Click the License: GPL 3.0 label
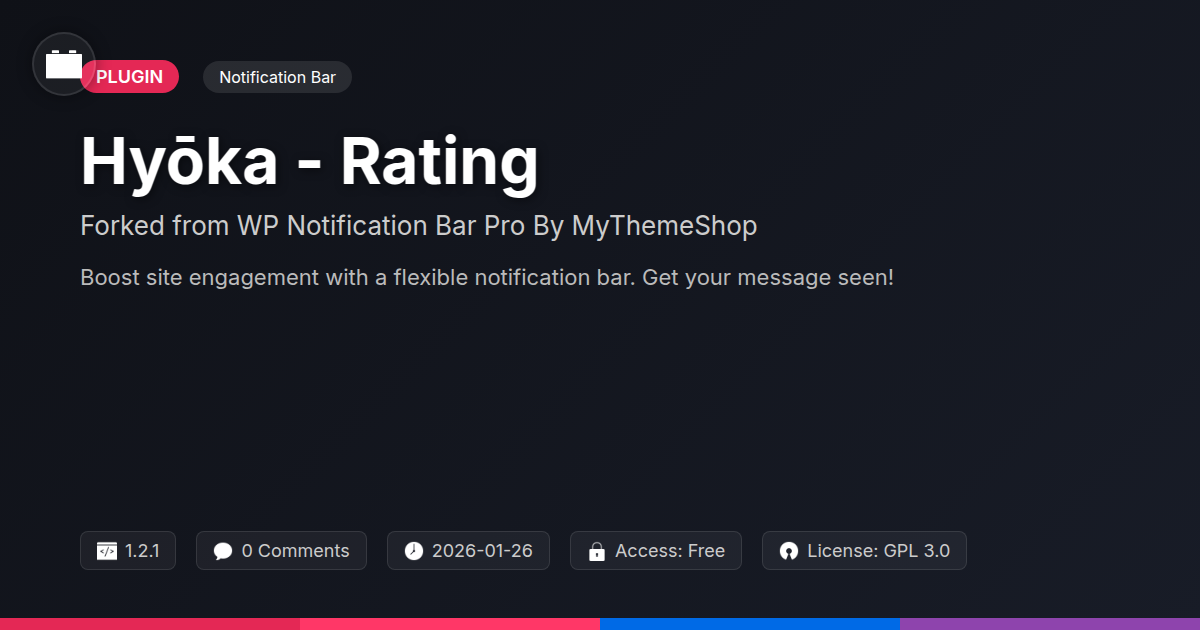This screenshot has height=630, width=1200. (879, 551)
